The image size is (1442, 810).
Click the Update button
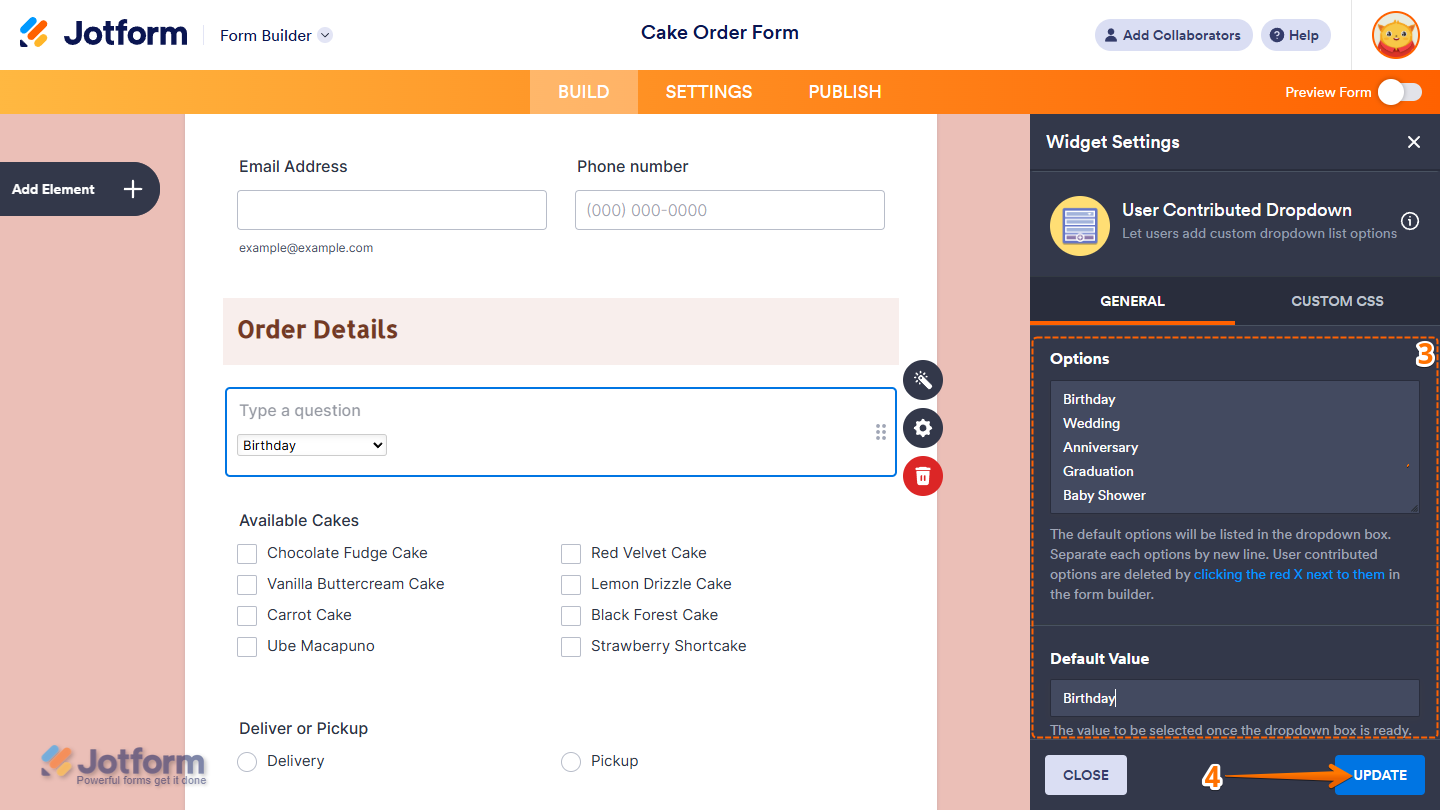tap(1378, 774)
